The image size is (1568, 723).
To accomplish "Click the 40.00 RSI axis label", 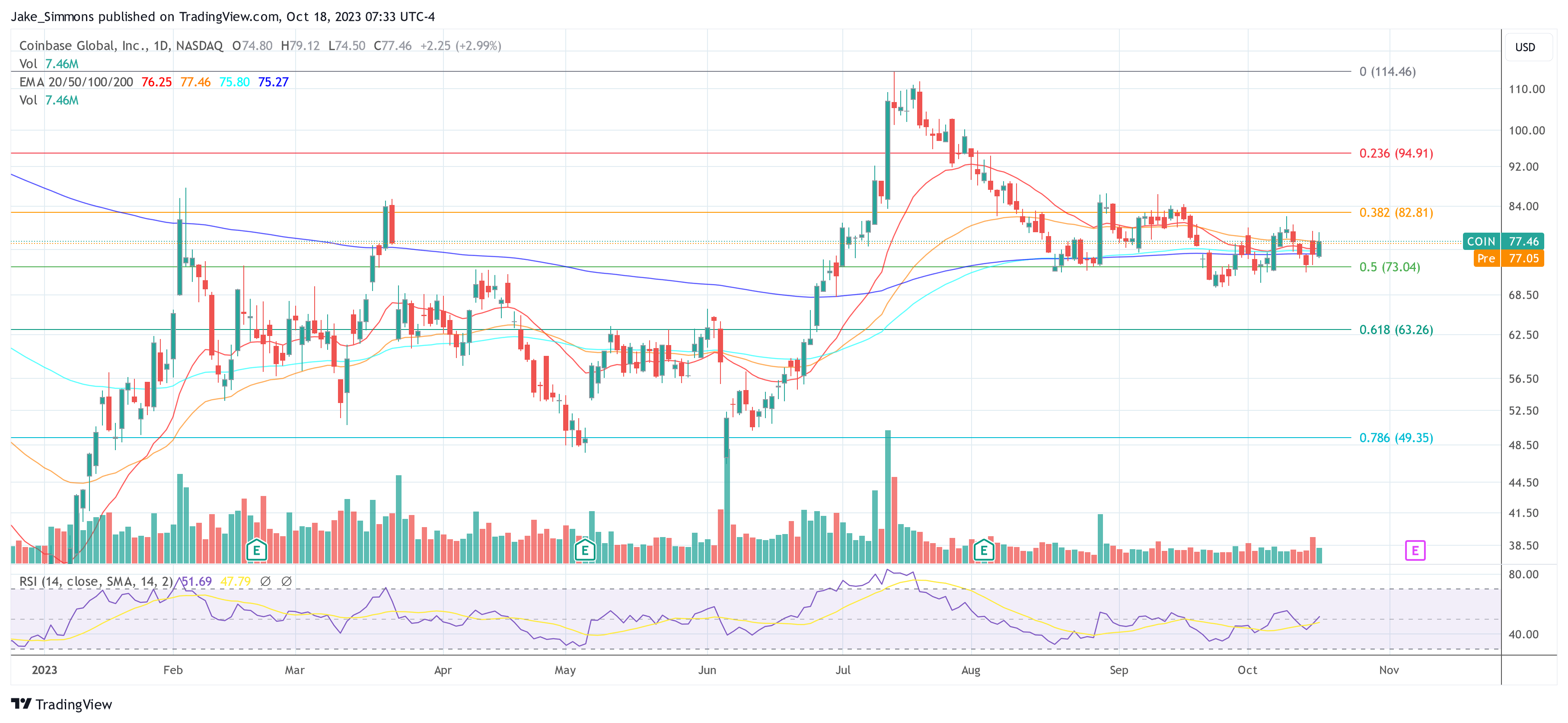I will coord(1523,634).
